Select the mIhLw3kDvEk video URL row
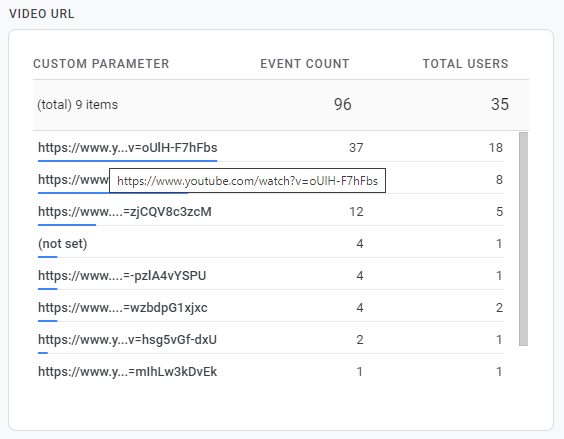Viewport: 564px width, 439px height. 270,371
